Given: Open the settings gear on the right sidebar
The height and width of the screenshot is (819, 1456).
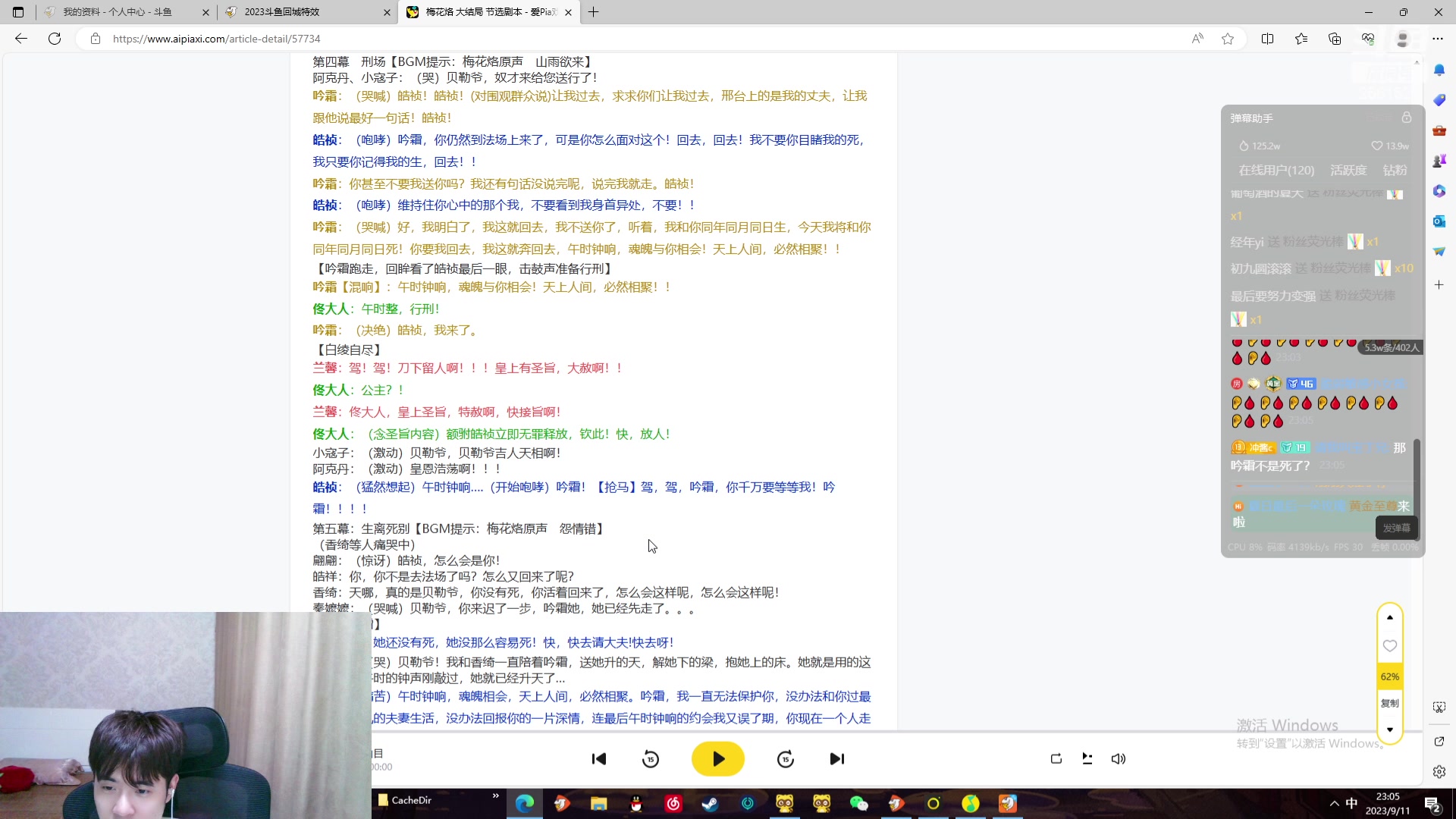Looking at the screenshot, I should click(1439, 772).
